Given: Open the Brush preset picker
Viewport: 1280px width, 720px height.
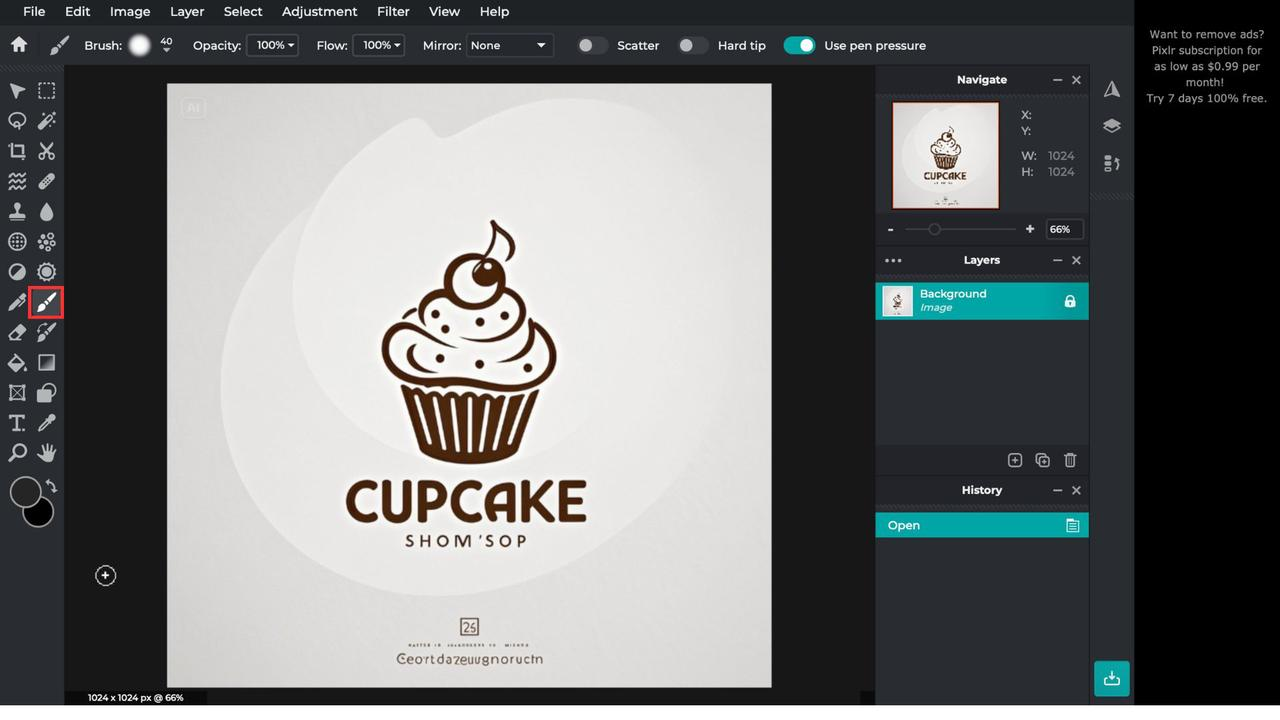Looking at the screenshot, I should (x=139, y=45).
